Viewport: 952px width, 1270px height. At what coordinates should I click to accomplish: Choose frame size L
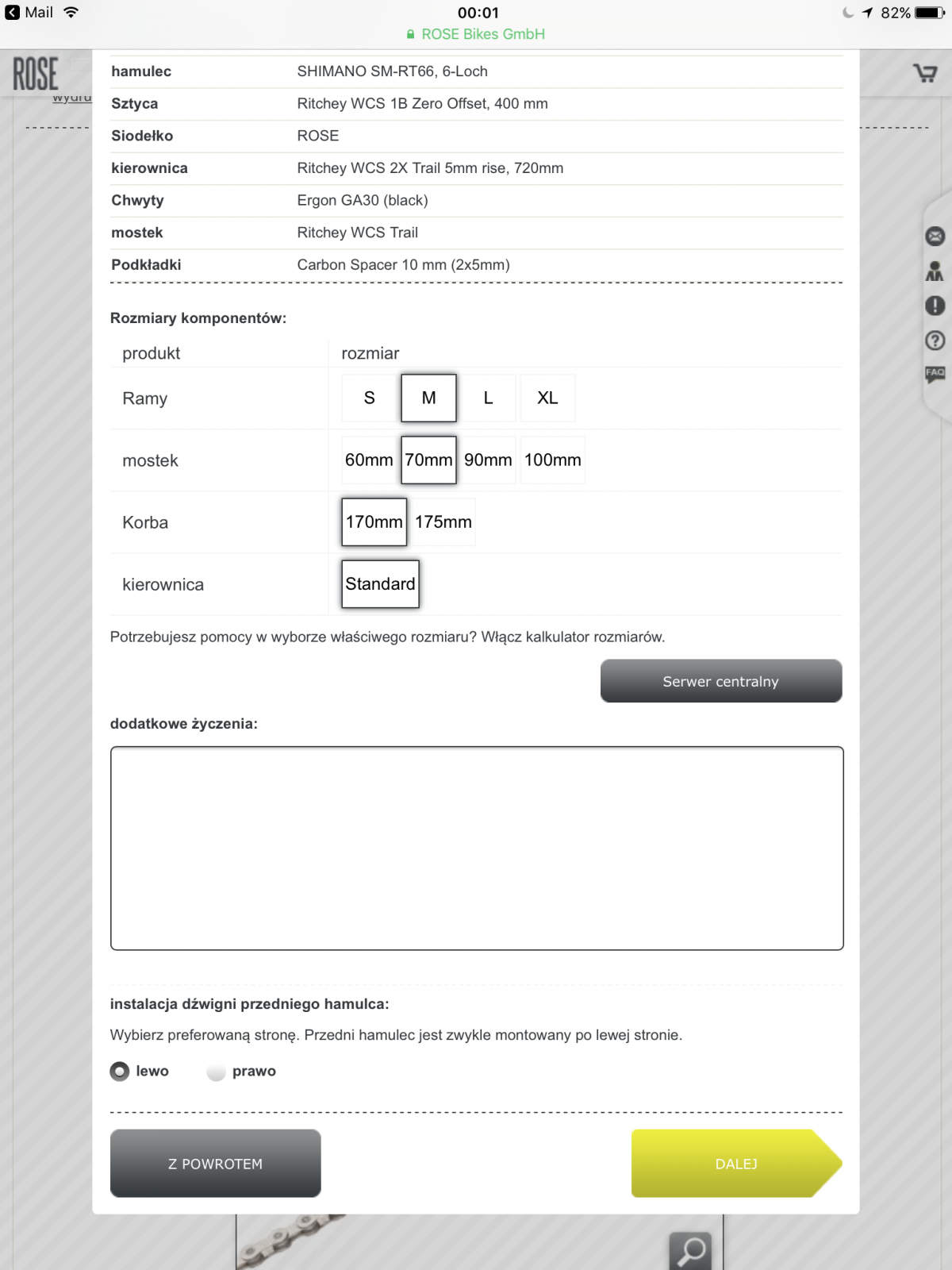[x=488, y=398]
